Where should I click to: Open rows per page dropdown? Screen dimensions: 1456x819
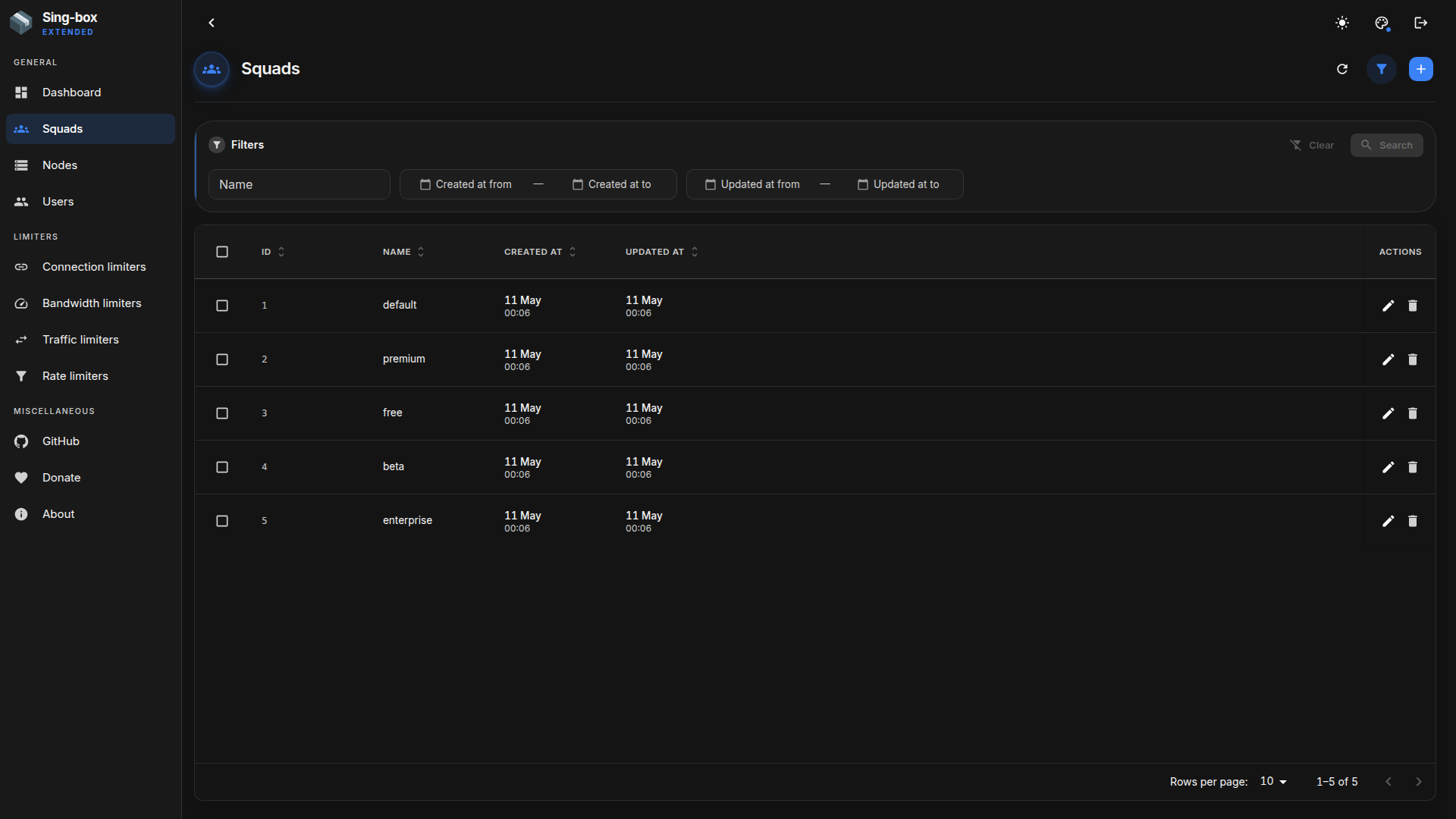point(1274,782)
